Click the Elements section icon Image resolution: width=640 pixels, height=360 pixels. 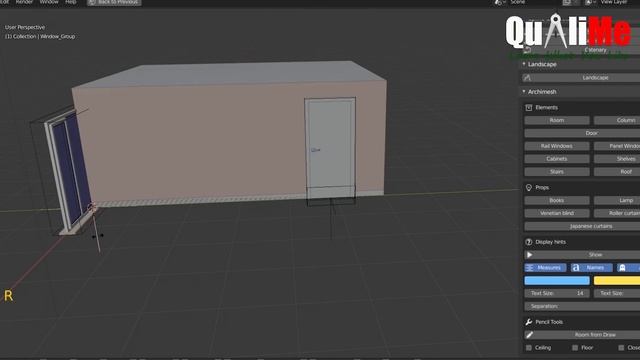(529, 107)
